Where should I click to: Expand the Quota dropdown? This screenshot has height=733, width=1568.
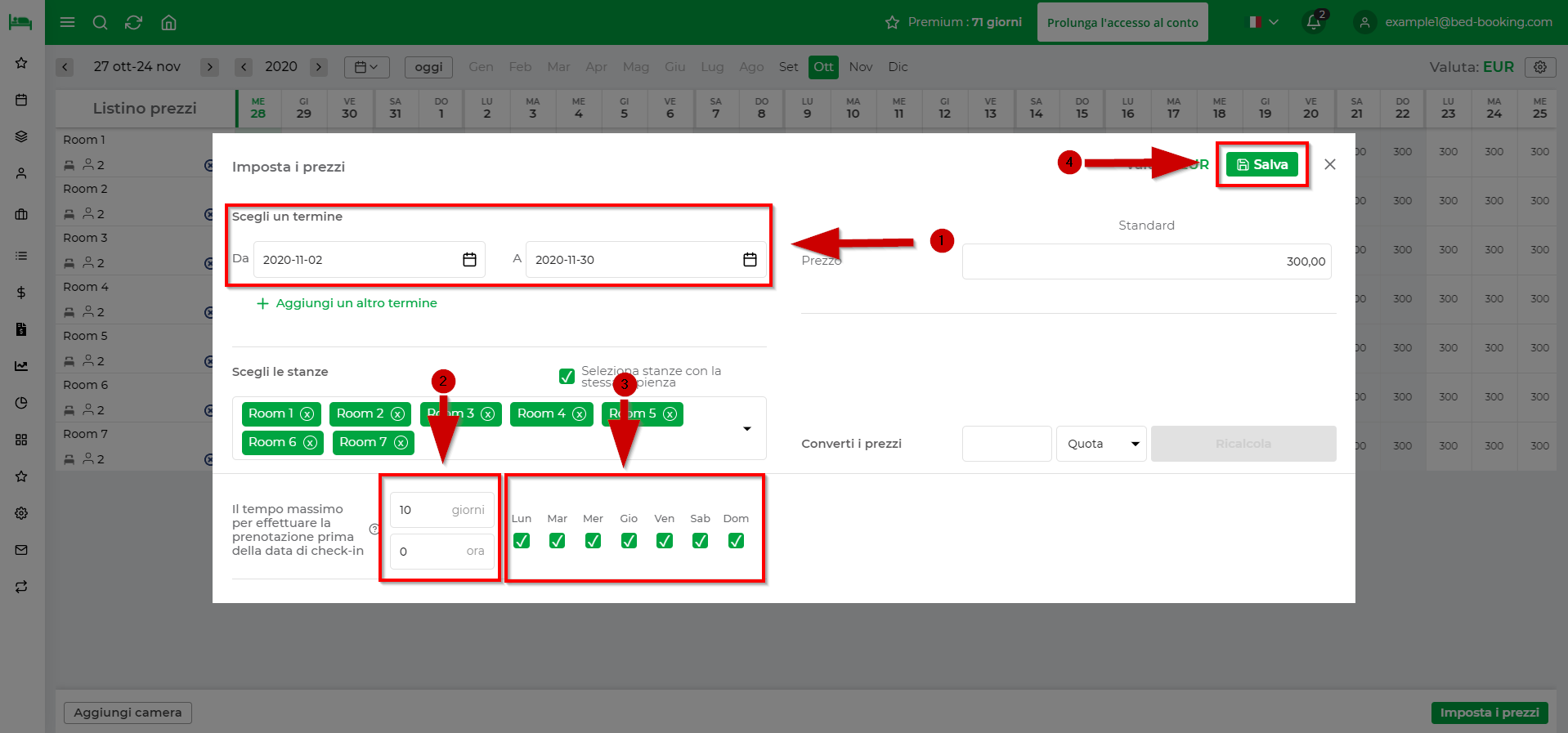[1101, 444]
